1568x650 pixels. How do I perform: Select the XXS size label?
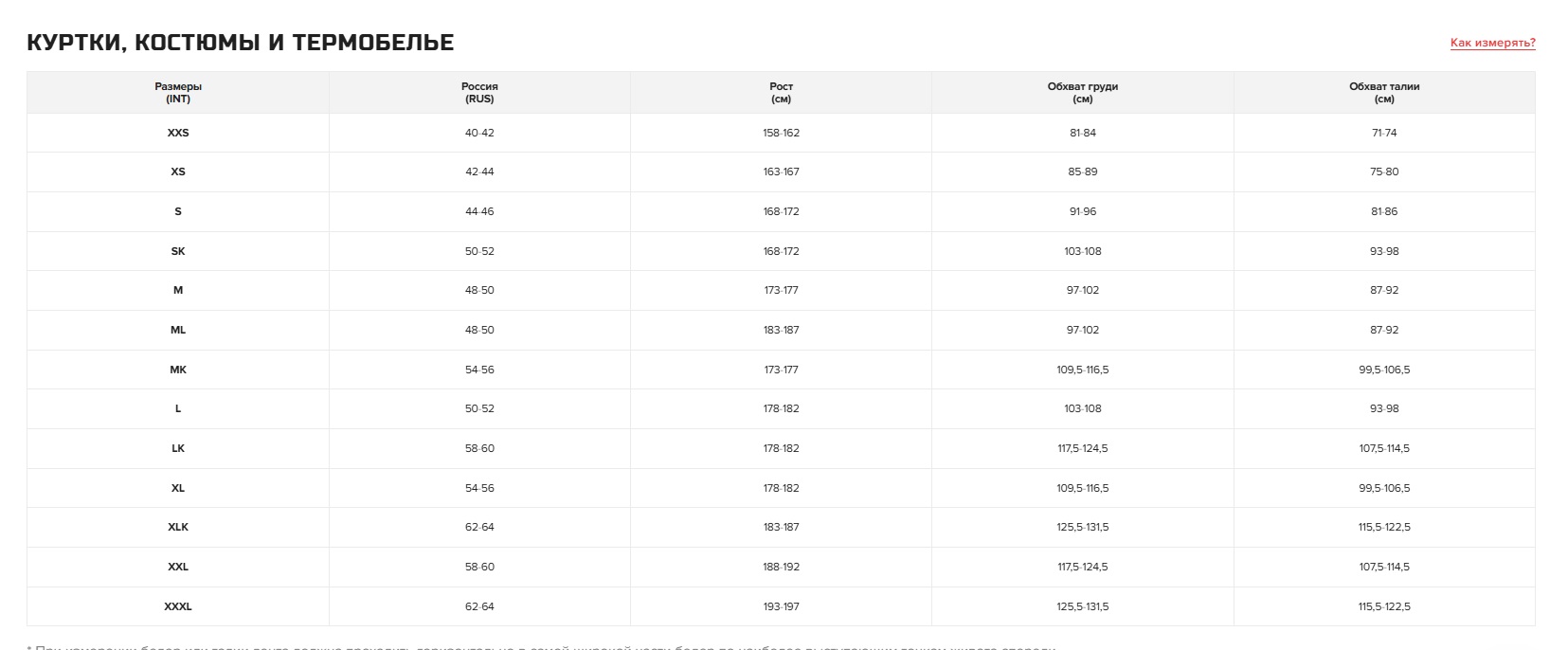point(178,133)
